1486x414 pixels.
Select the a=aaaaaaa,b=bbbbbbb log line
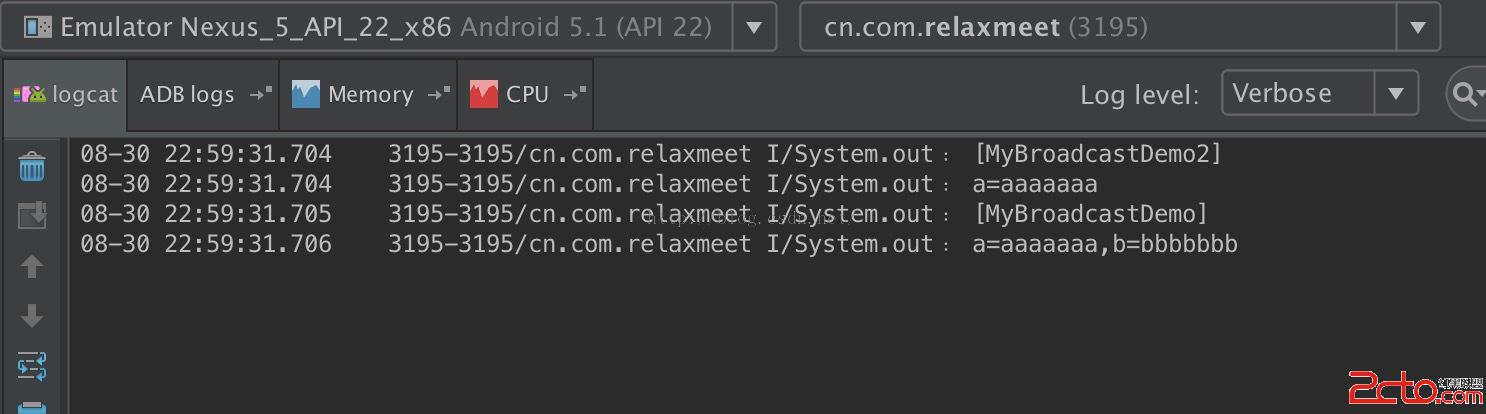tap(1104, 244)
